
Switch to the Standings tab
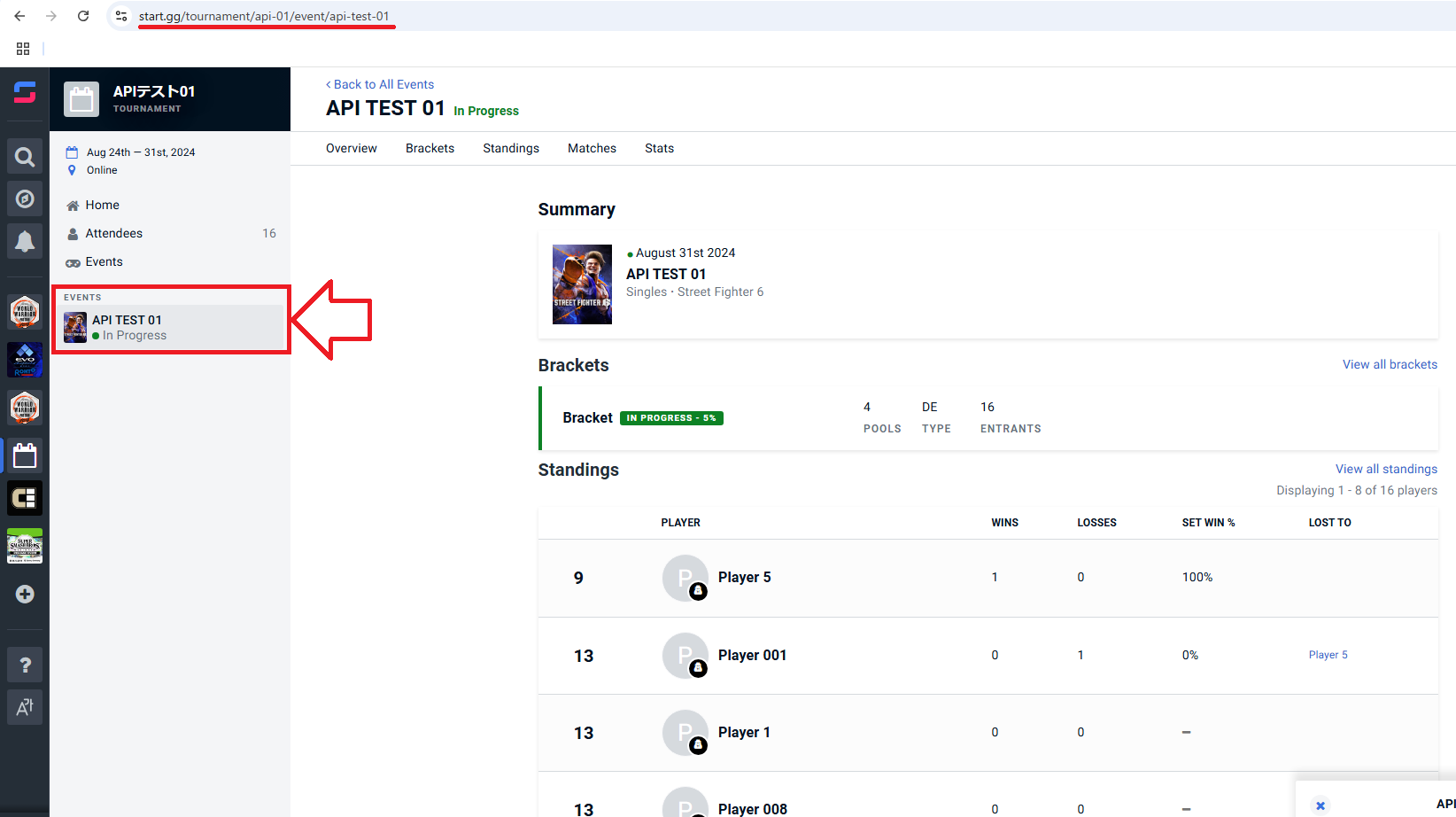pos(510,148)
